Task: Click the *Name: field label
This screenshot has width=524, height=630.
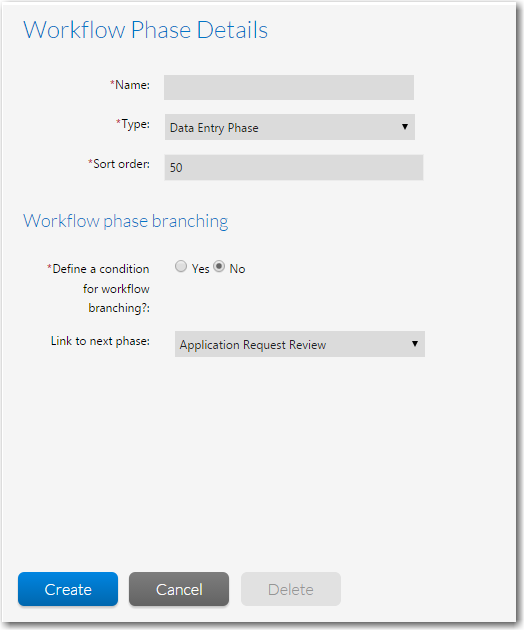Action: pos(130,85)
